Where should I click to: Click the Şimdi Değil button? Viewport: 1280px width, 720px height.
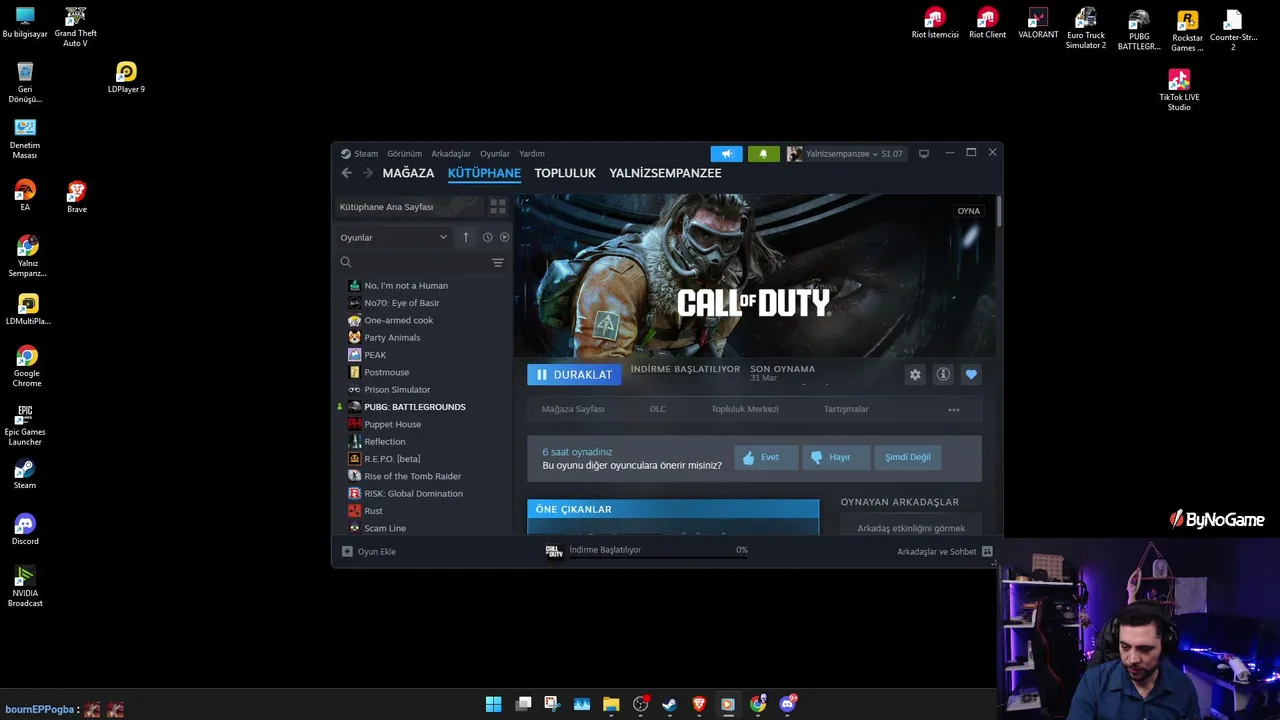point(908,457)
